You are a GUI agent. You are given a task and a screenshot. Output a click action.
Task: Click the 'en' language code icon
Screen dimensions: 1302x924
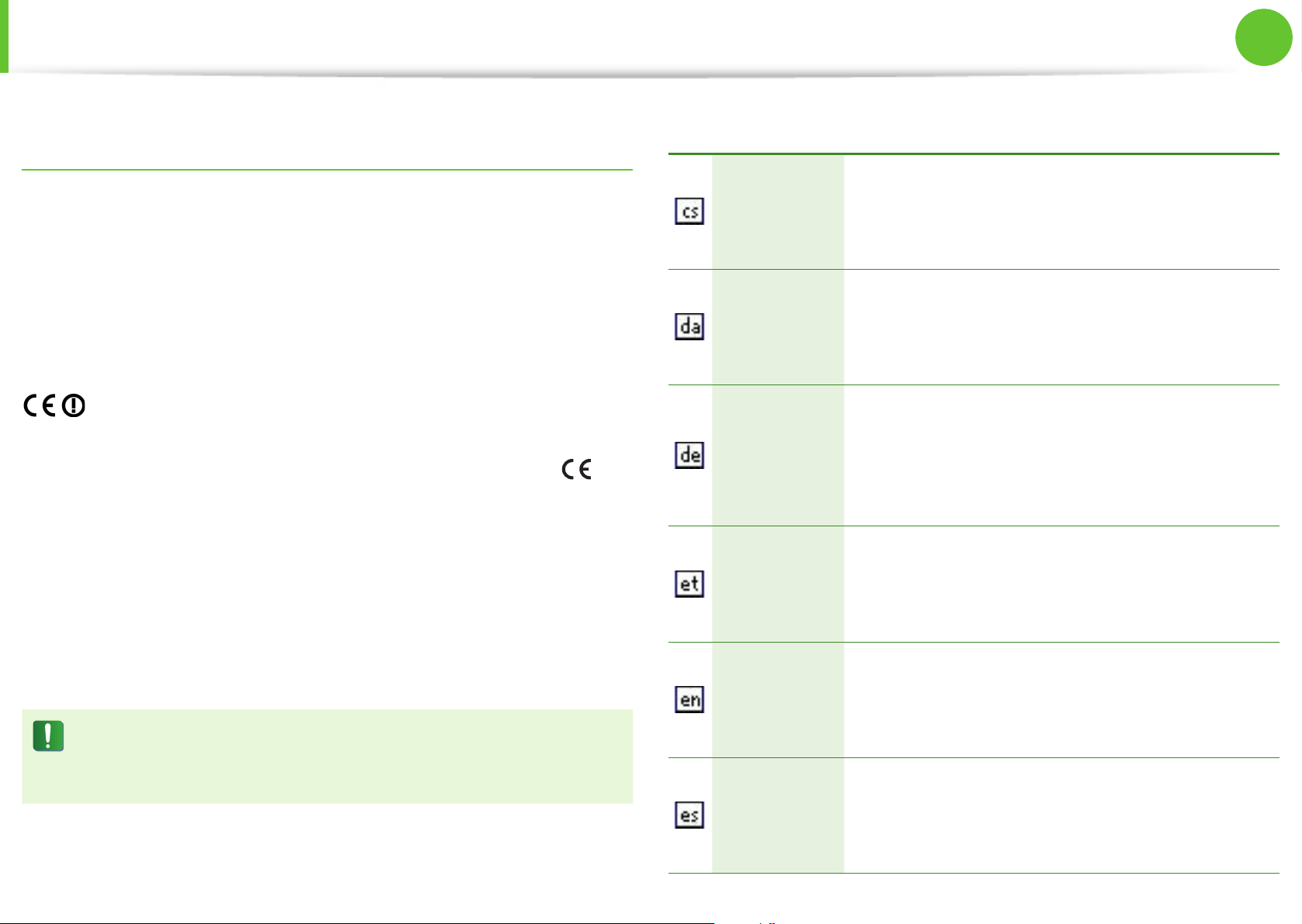(x=689, y=699)
